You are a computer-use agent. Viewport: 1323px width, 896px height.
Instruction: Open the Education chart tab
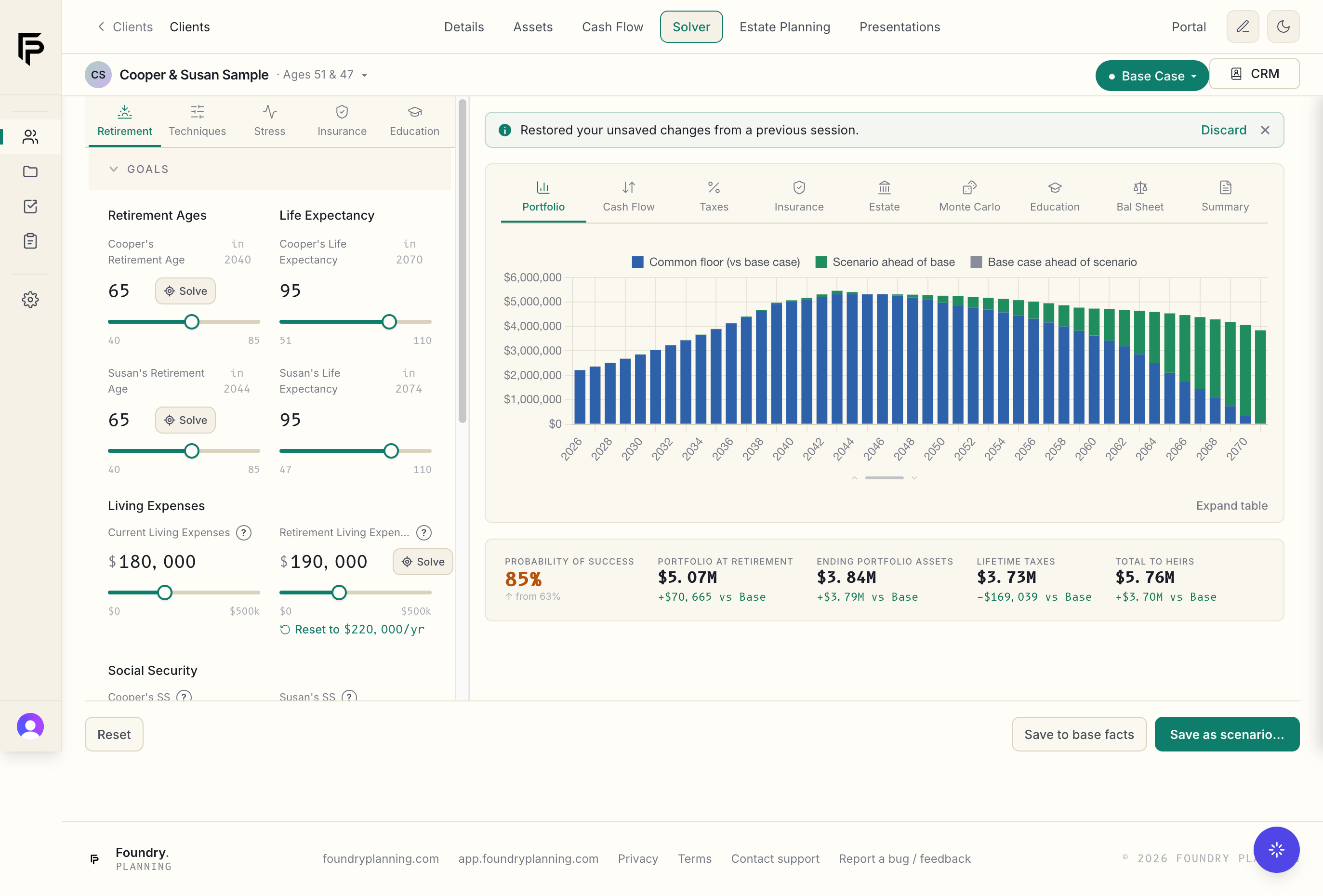[x=1054, y=197]
